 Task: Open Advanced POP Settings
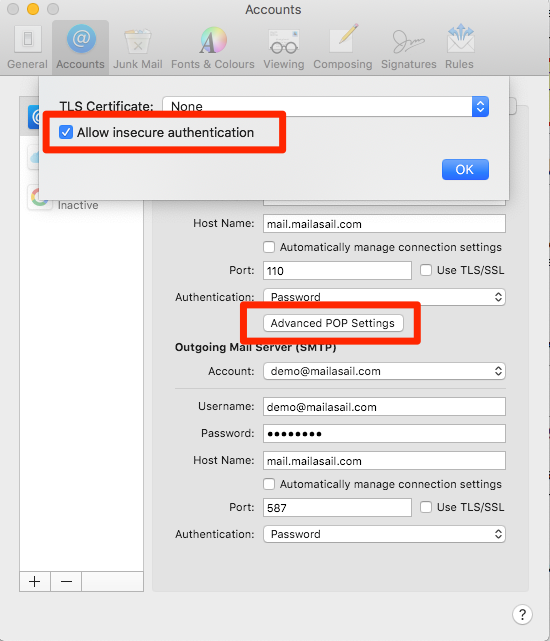(333, 323)
